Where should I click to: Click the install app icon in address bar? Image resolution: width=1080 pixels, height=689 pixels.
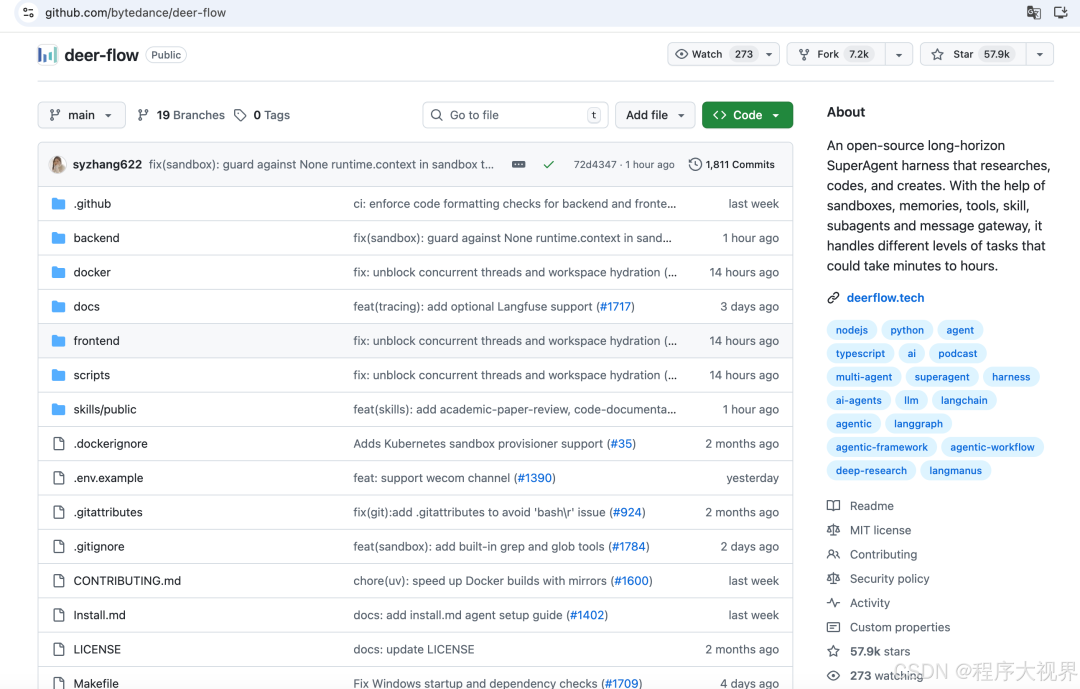1062,13
